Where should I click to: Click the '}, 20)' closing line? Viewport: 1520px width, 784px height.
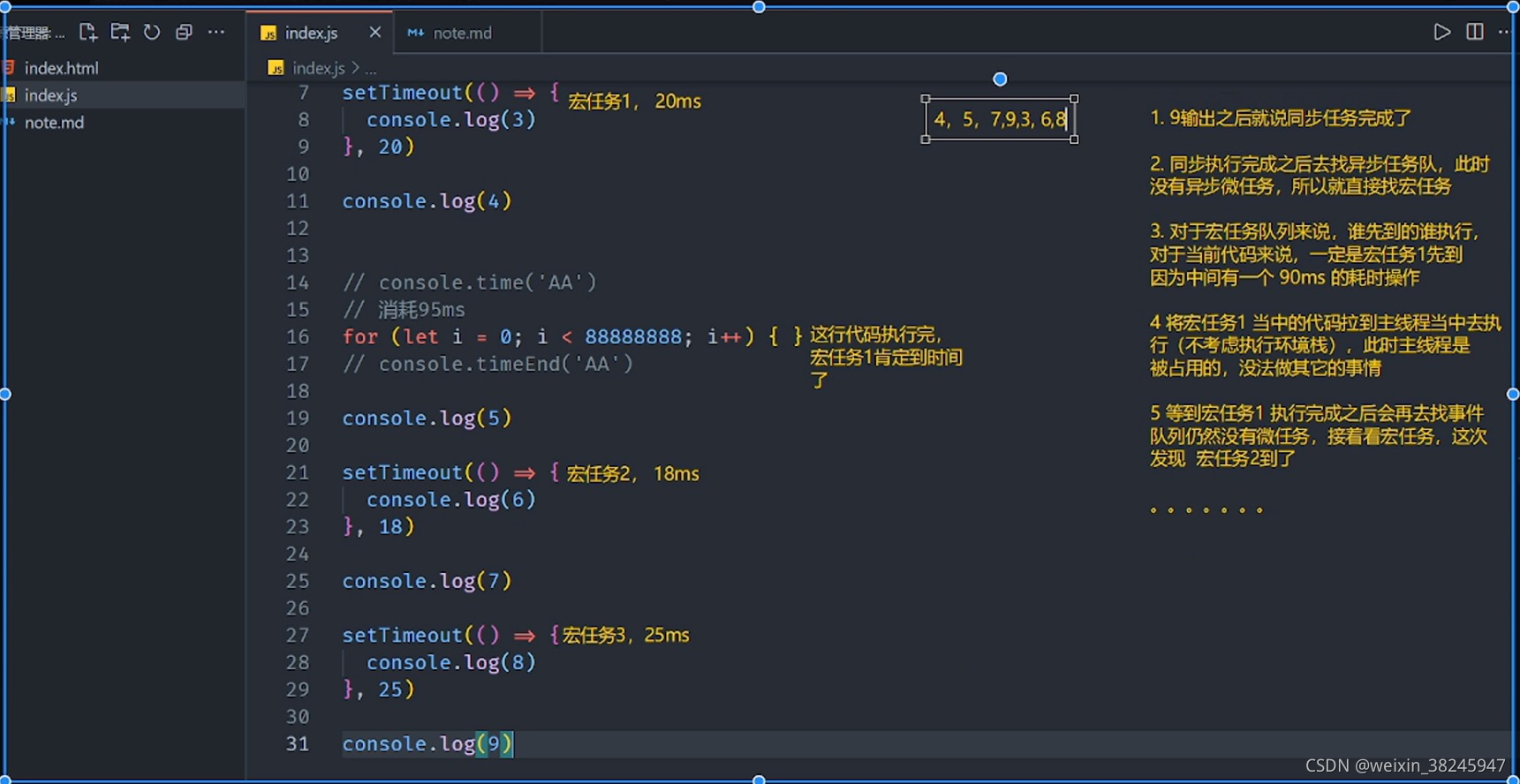coord(378,147)
